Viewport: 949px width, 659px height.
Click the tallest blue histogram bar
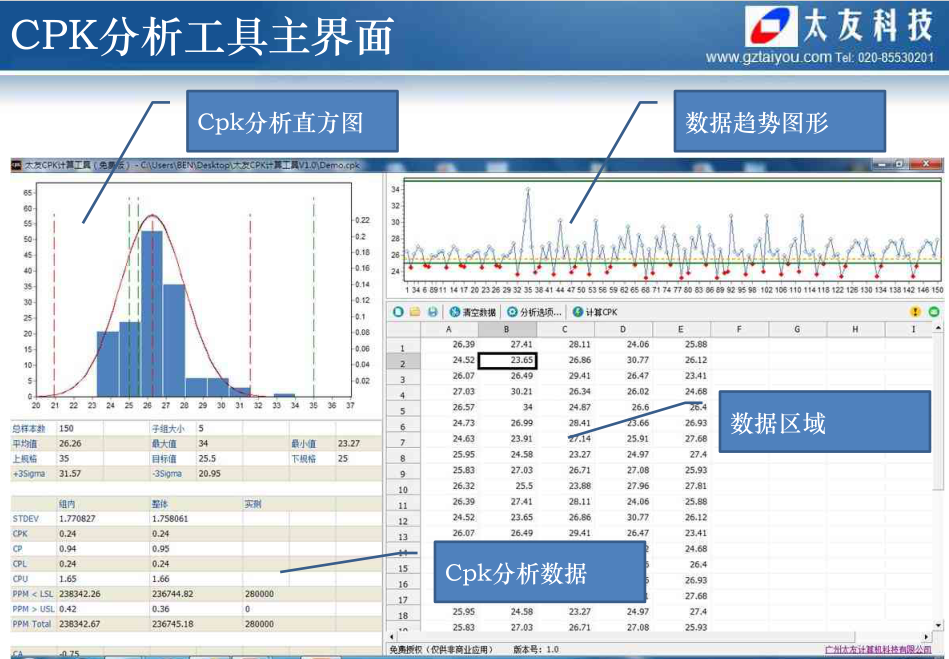(x=151, y=312)
